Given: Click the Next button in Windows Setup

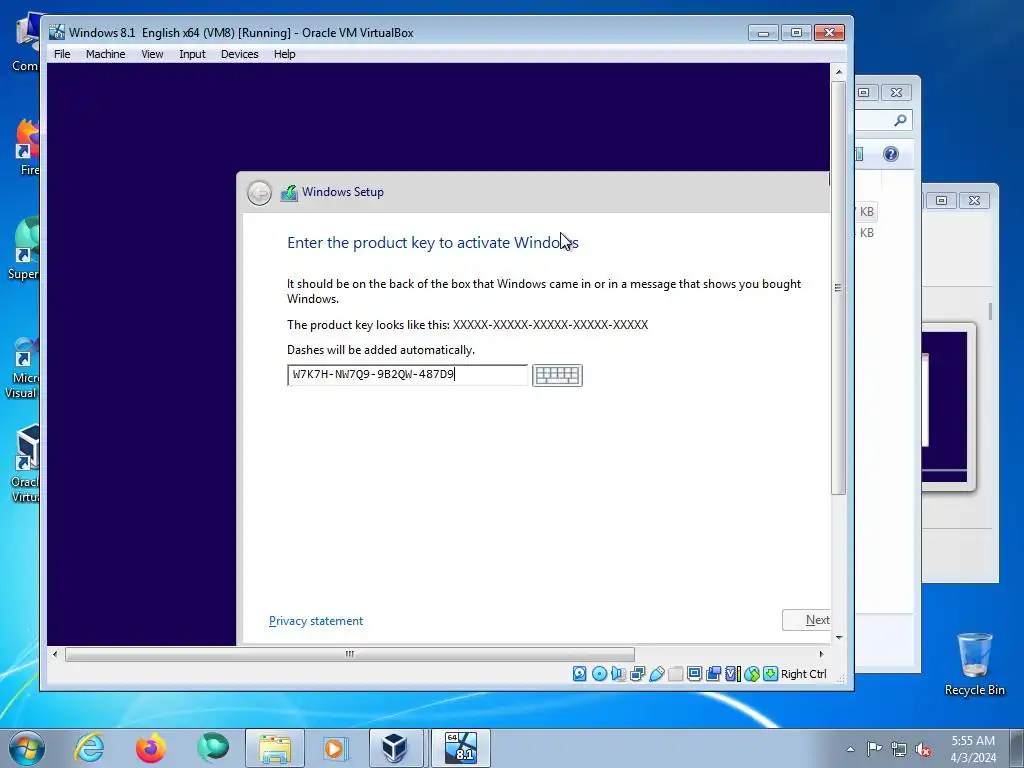Looking at the screenshot, I should click(806, 620).
